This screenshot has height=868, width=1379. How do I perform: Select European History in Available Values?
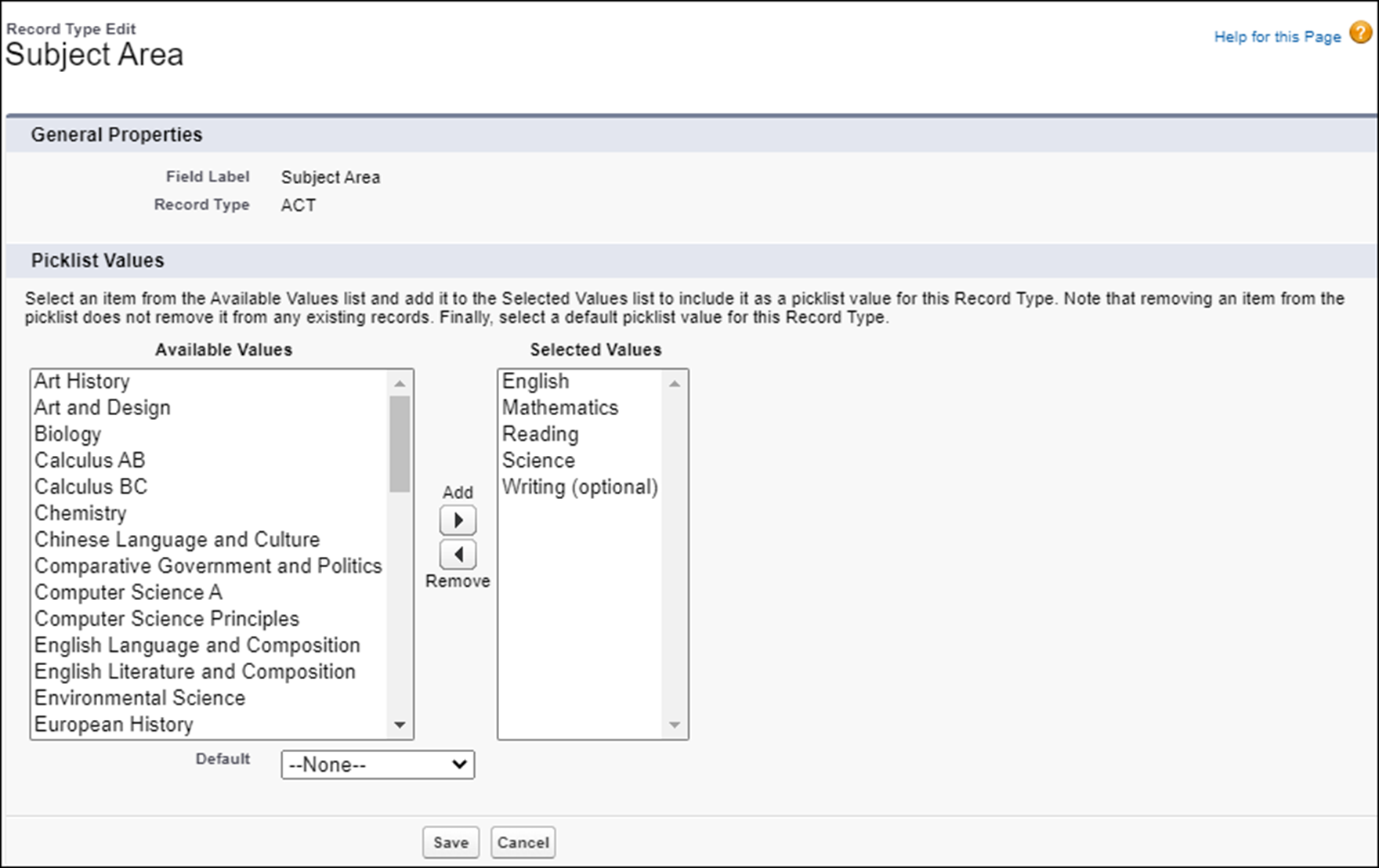[210, 725]
